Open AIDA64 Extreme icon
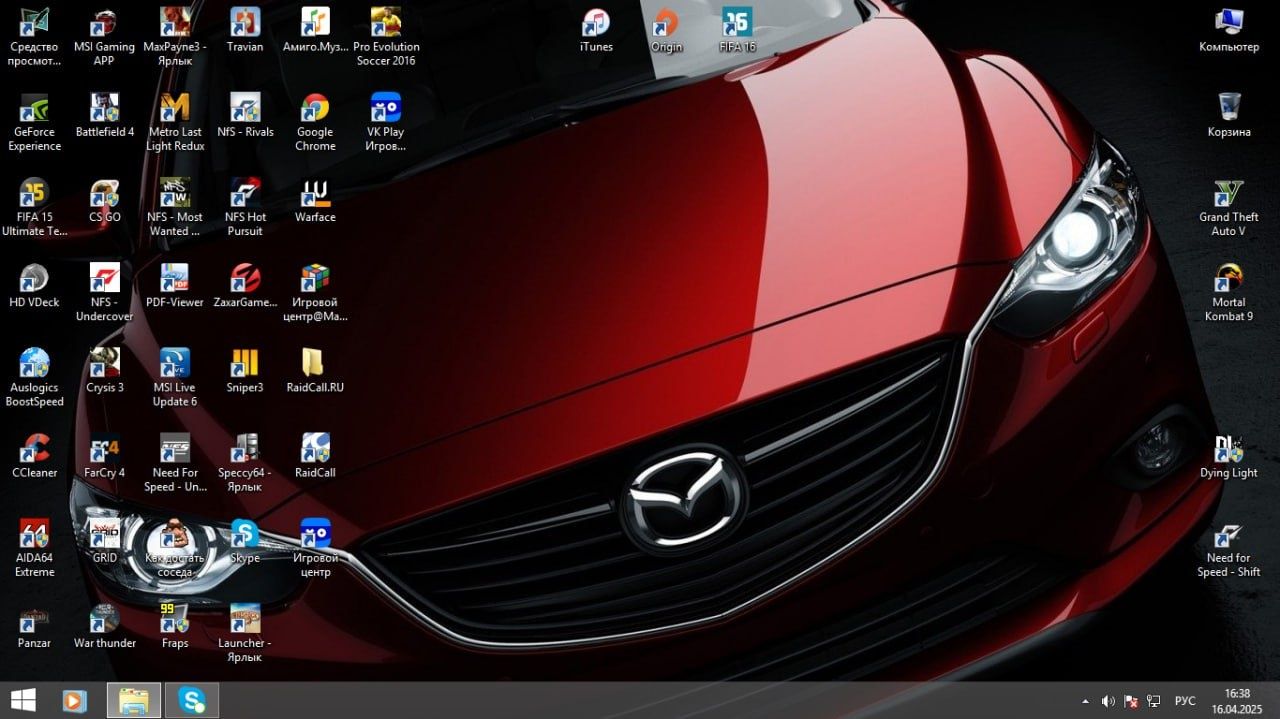1280x719 pixels. click(x=35, y=547)
